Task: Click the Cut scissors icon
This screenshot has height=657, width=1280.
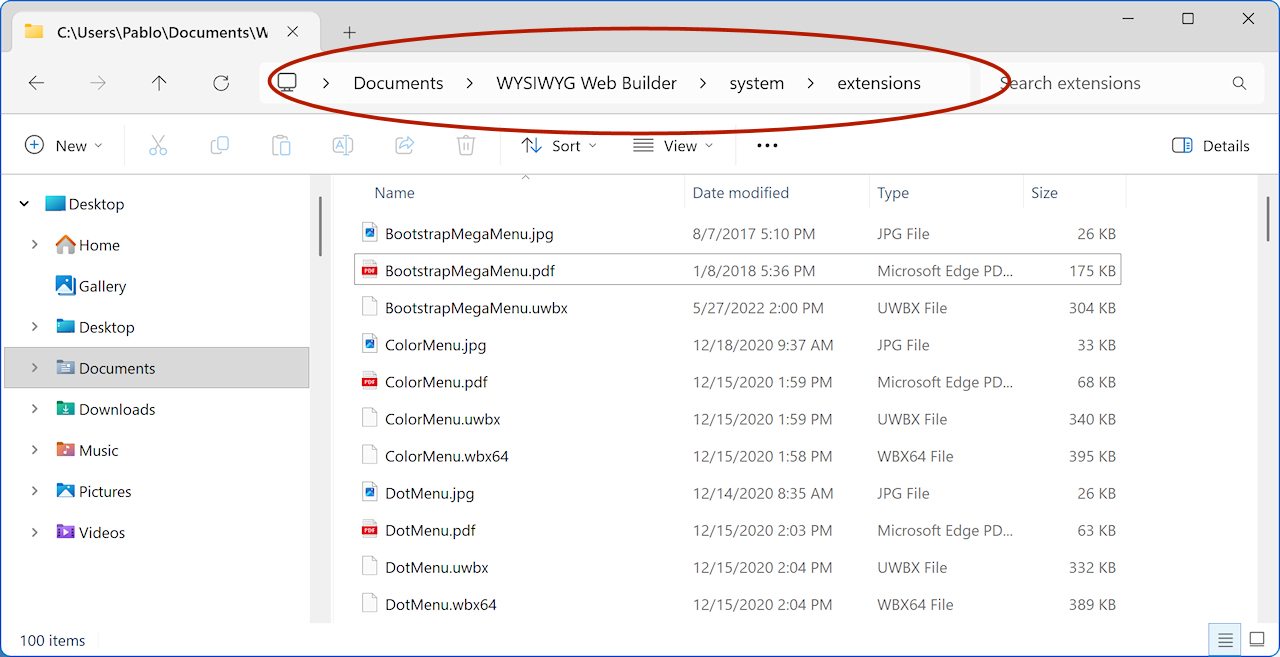Action: click(x=158, y=146)
